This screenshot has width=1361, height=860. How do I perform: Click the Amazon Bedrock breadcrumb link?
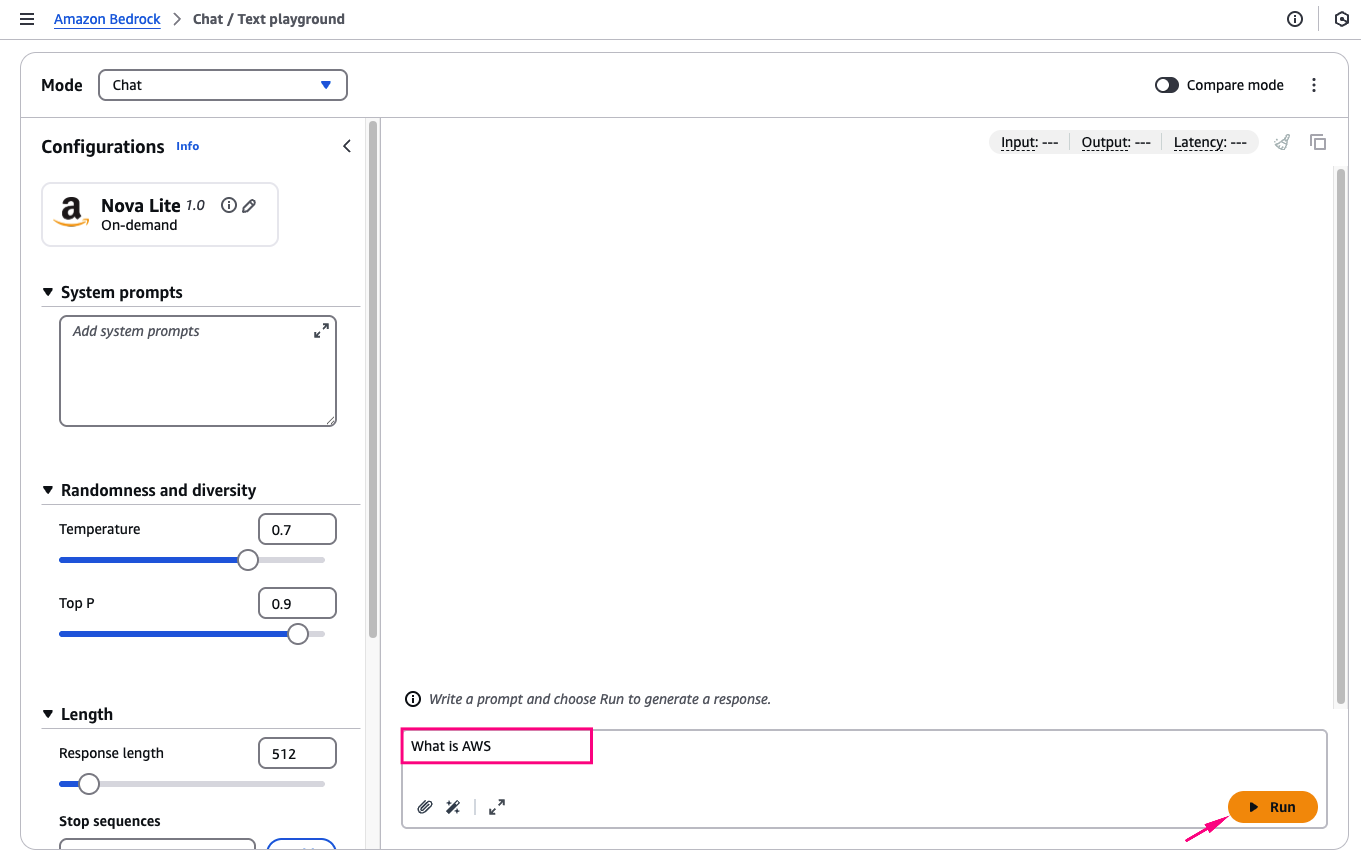pos(107,19)
